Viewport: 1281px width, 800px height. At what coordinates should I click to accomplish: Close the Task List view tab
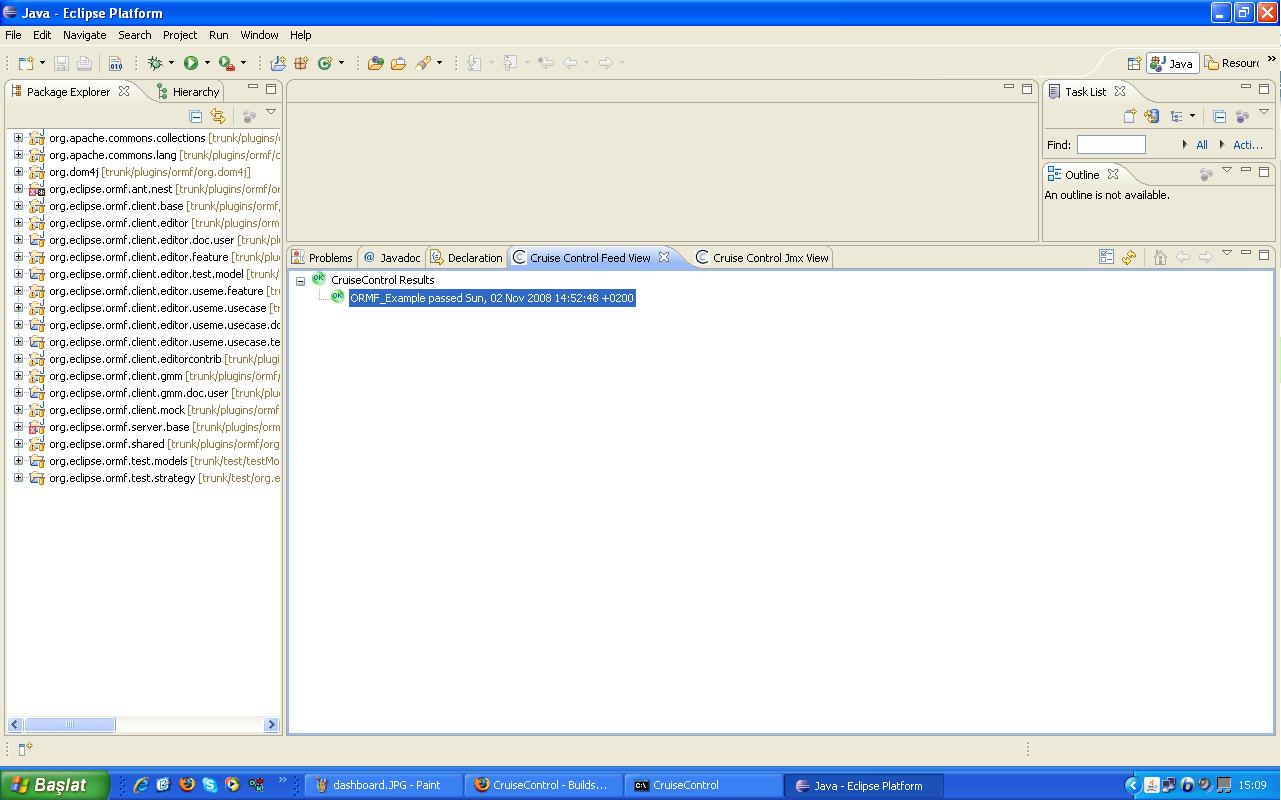tap(1120, 91)
